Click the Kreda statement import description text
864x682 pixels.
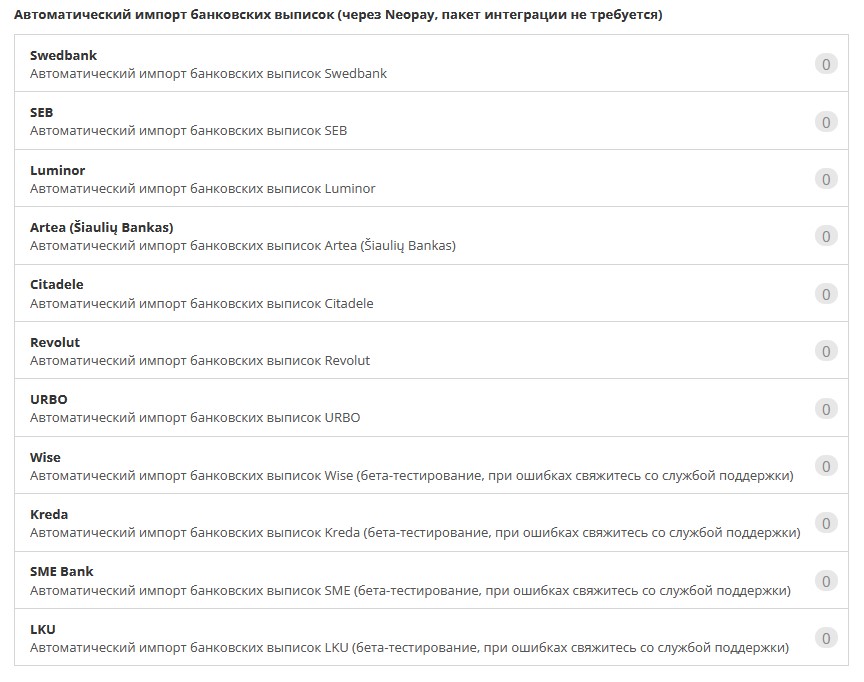415,533
